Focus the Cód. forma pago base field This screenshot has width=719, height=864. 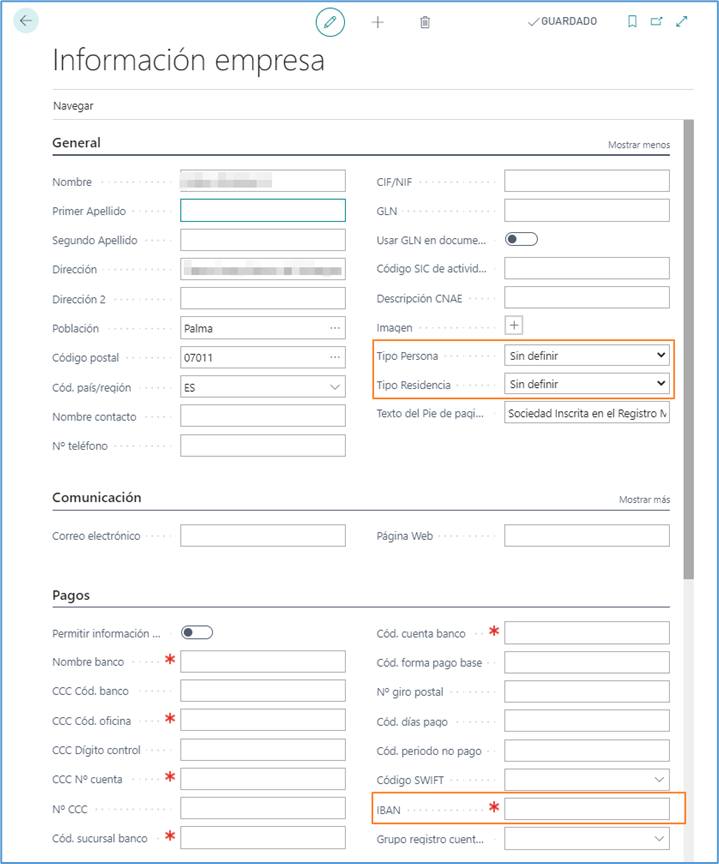tap(587, 662)
